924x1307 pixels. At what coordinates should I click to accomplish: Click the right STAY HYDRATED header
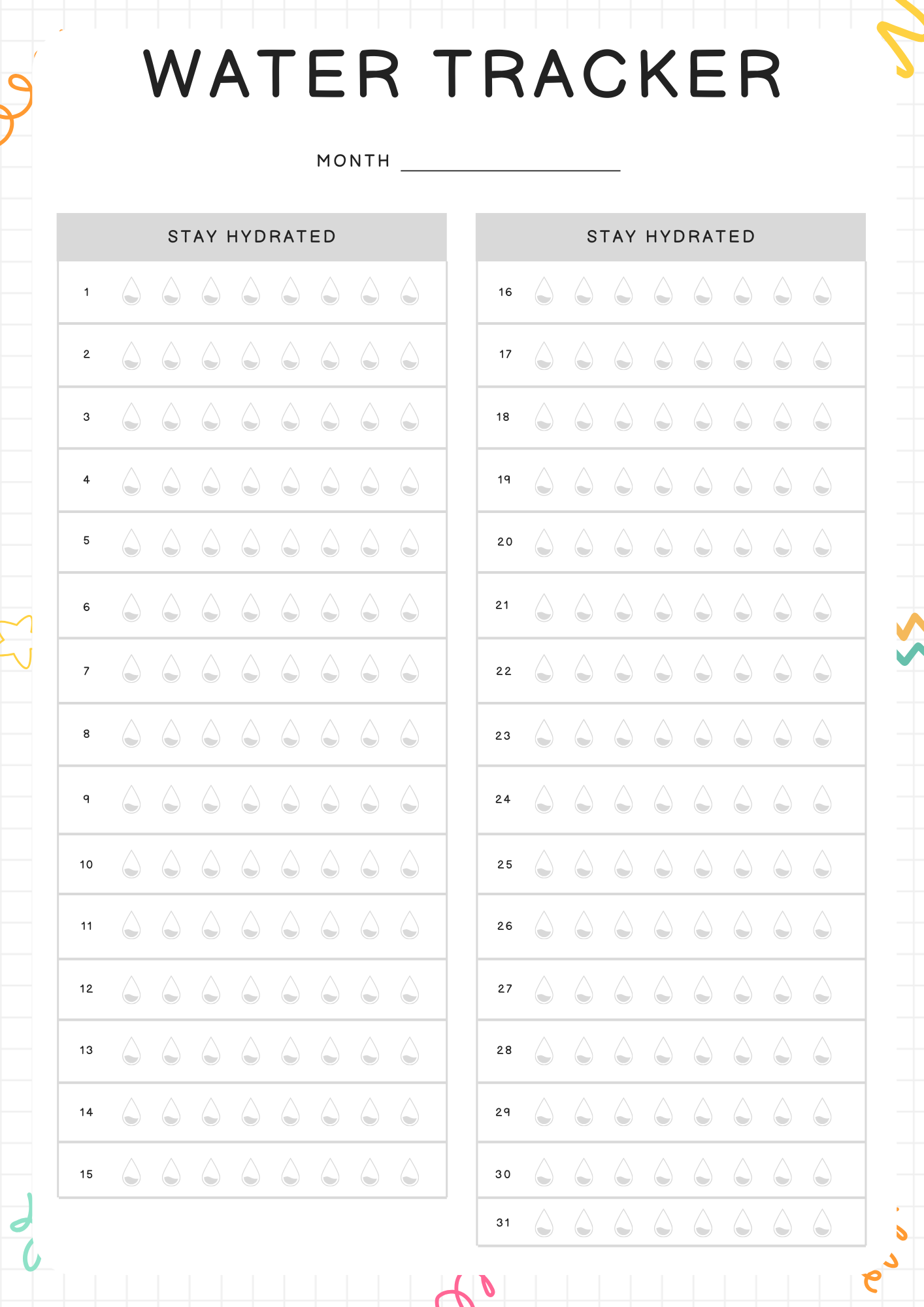coord(670,237)
